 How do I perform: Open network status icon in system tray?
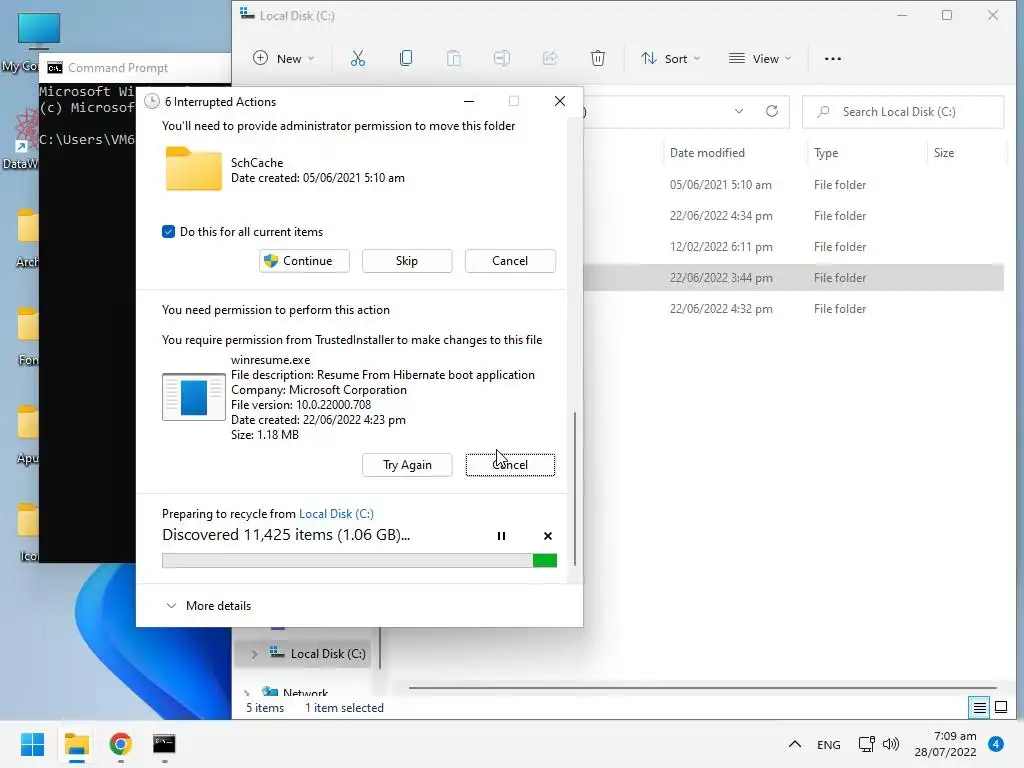[x=867, y=744]
